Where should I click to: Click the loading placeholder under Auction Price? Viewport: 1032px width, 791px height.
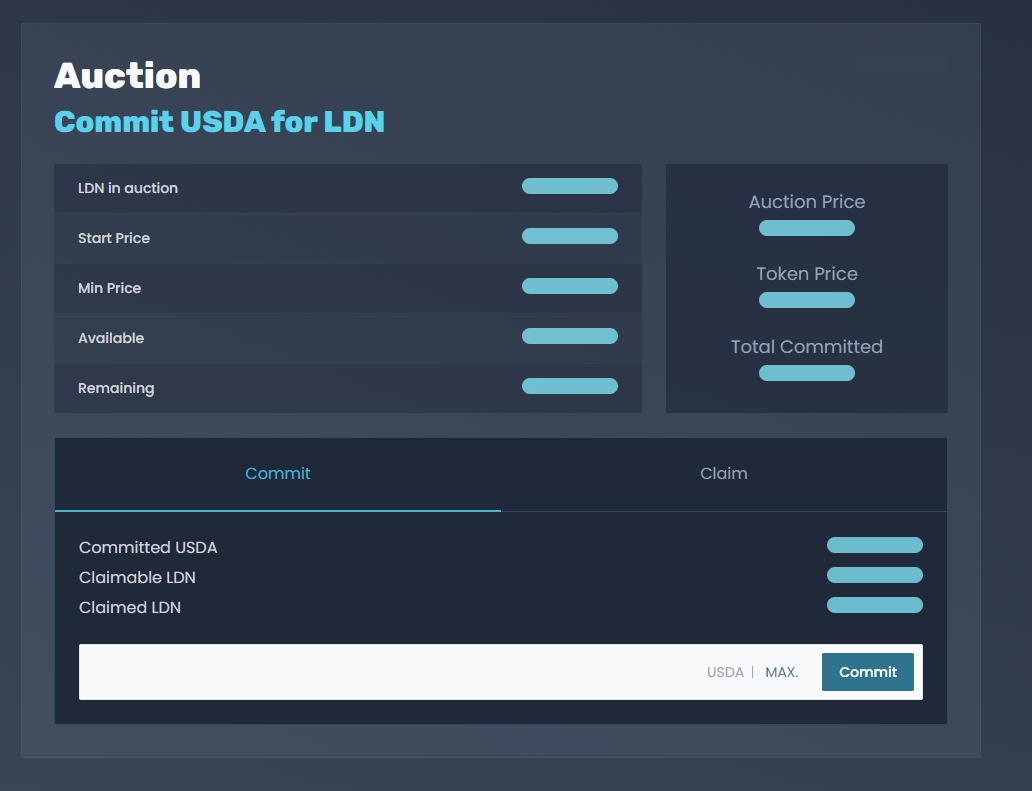tap(806, 228)
